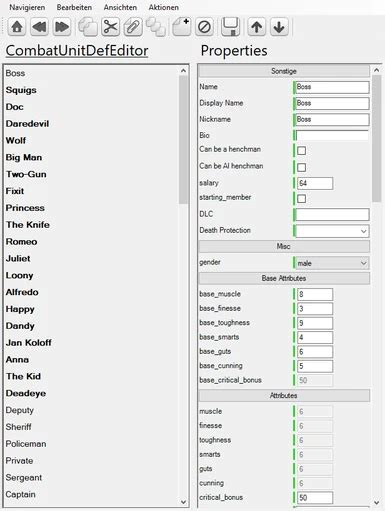385x511 pixels.
Task: Click the base_finesse value field
Action: (315, 309)
